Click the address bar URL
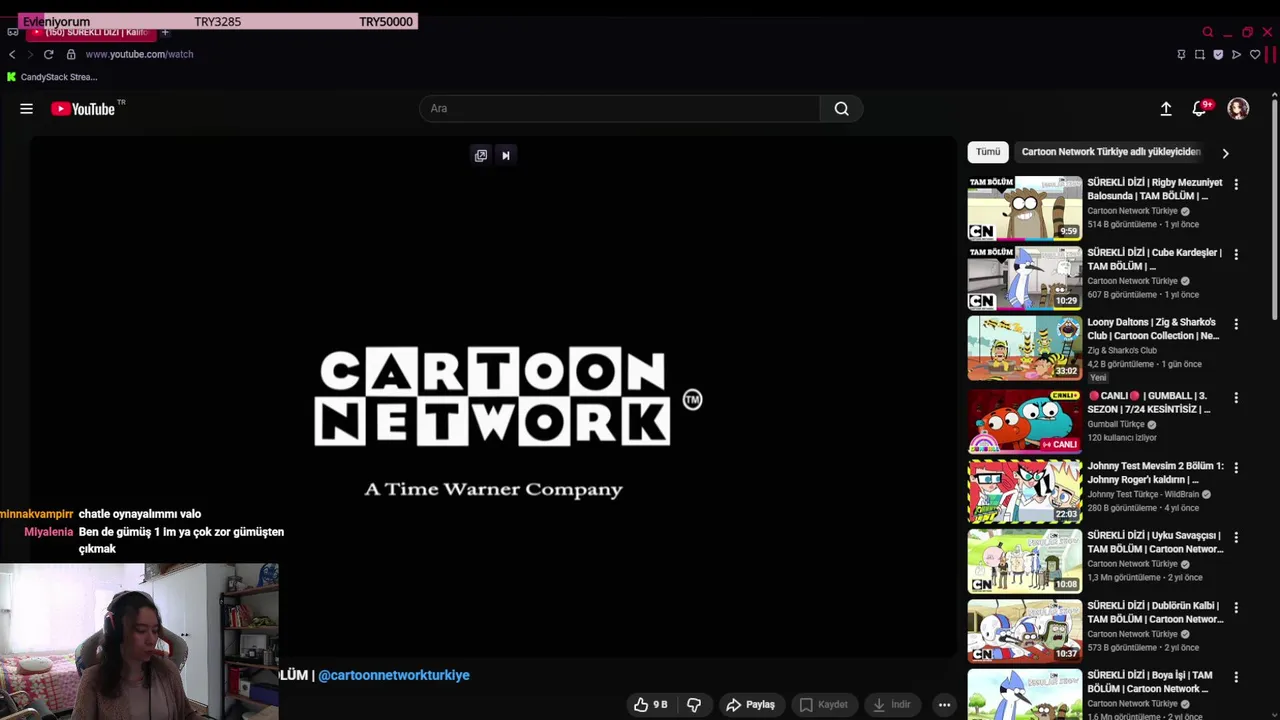 pos(139,54)
